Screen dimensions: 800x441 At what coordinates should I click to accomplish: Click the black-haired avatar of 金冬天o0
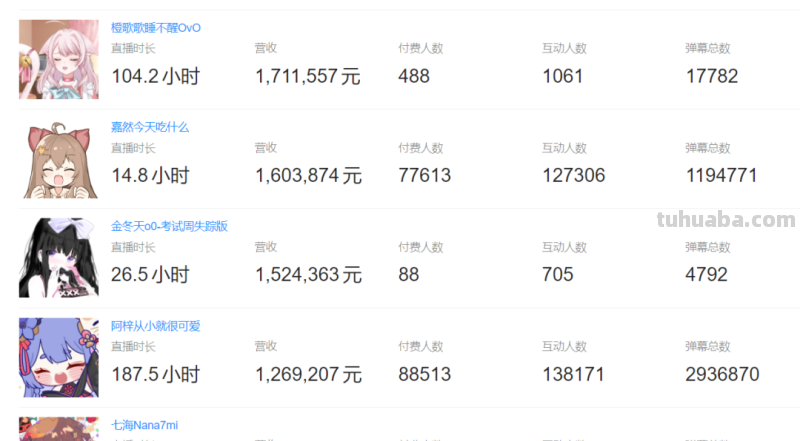tap(59, 258)
